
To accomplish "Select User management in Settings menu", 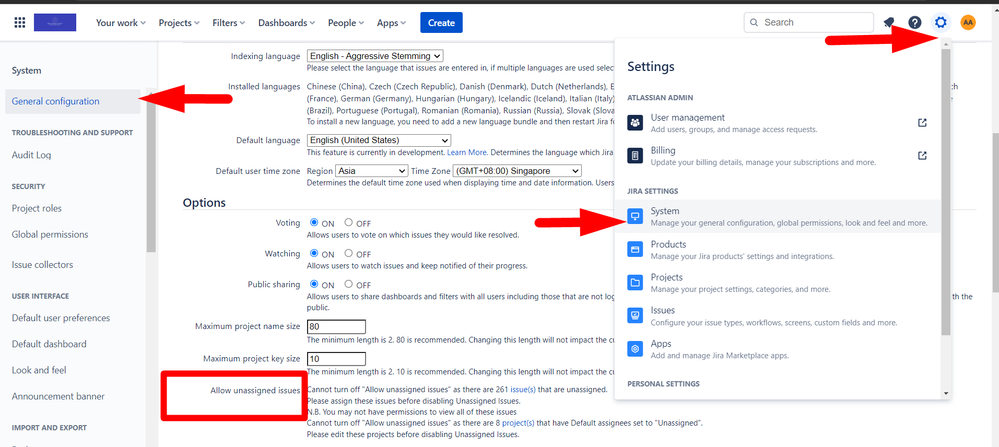I will 777,123.
